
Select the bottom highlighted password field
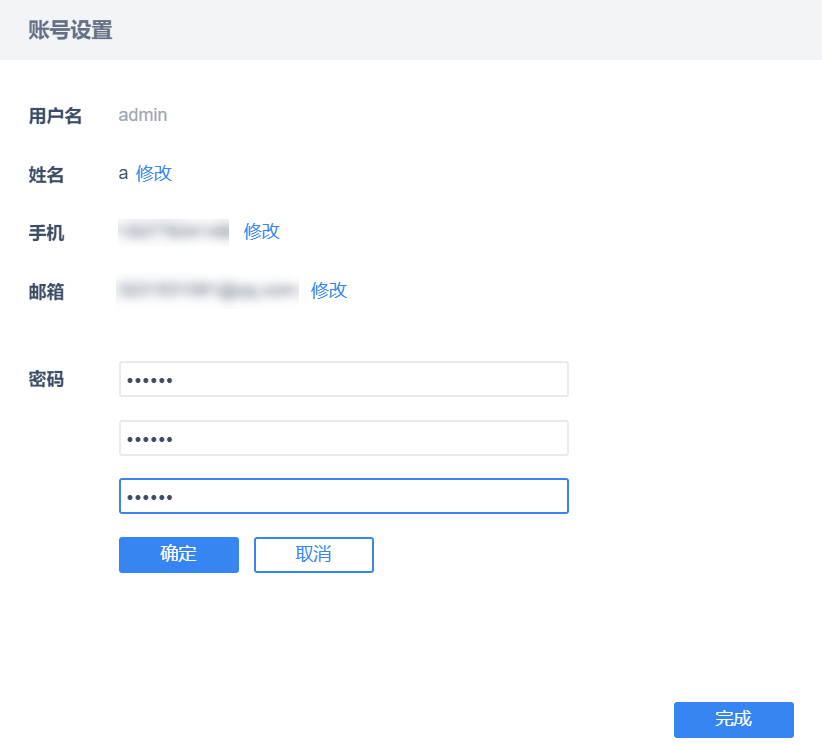click(343, 496)
